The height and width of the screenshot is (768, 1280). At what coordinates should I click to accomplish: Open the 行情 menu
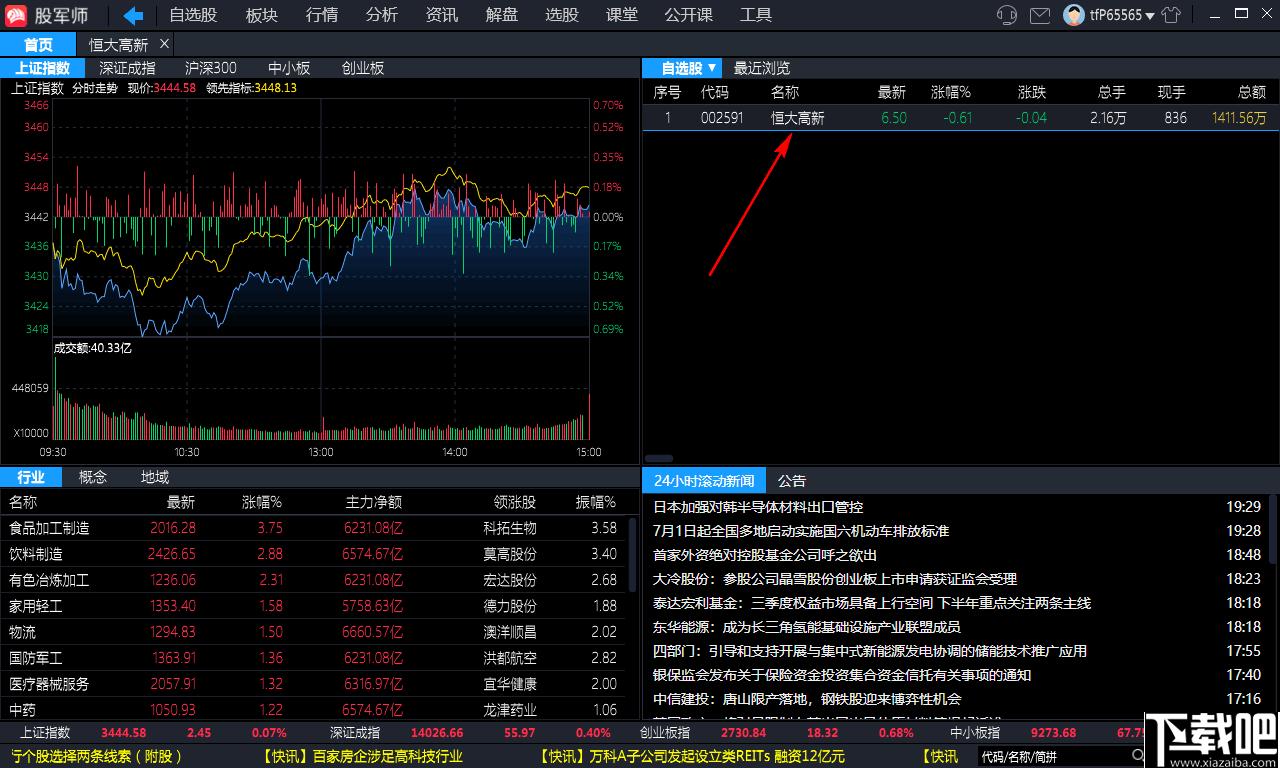click(322, 15)
